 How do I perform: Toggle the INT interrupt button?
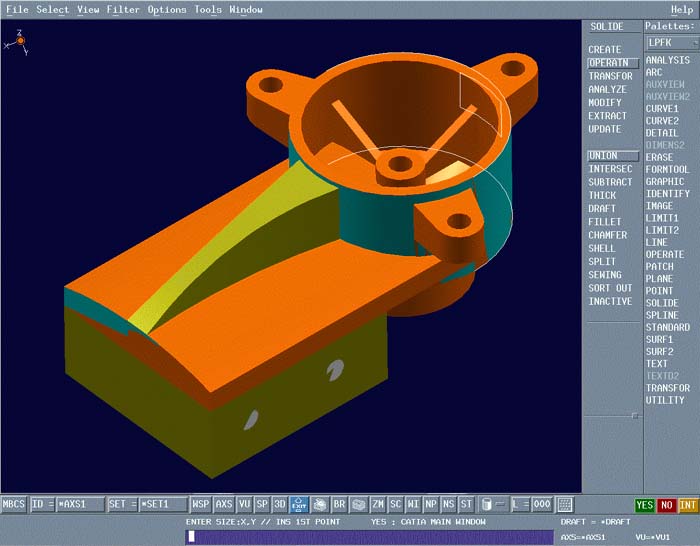[x=688, y=505]
